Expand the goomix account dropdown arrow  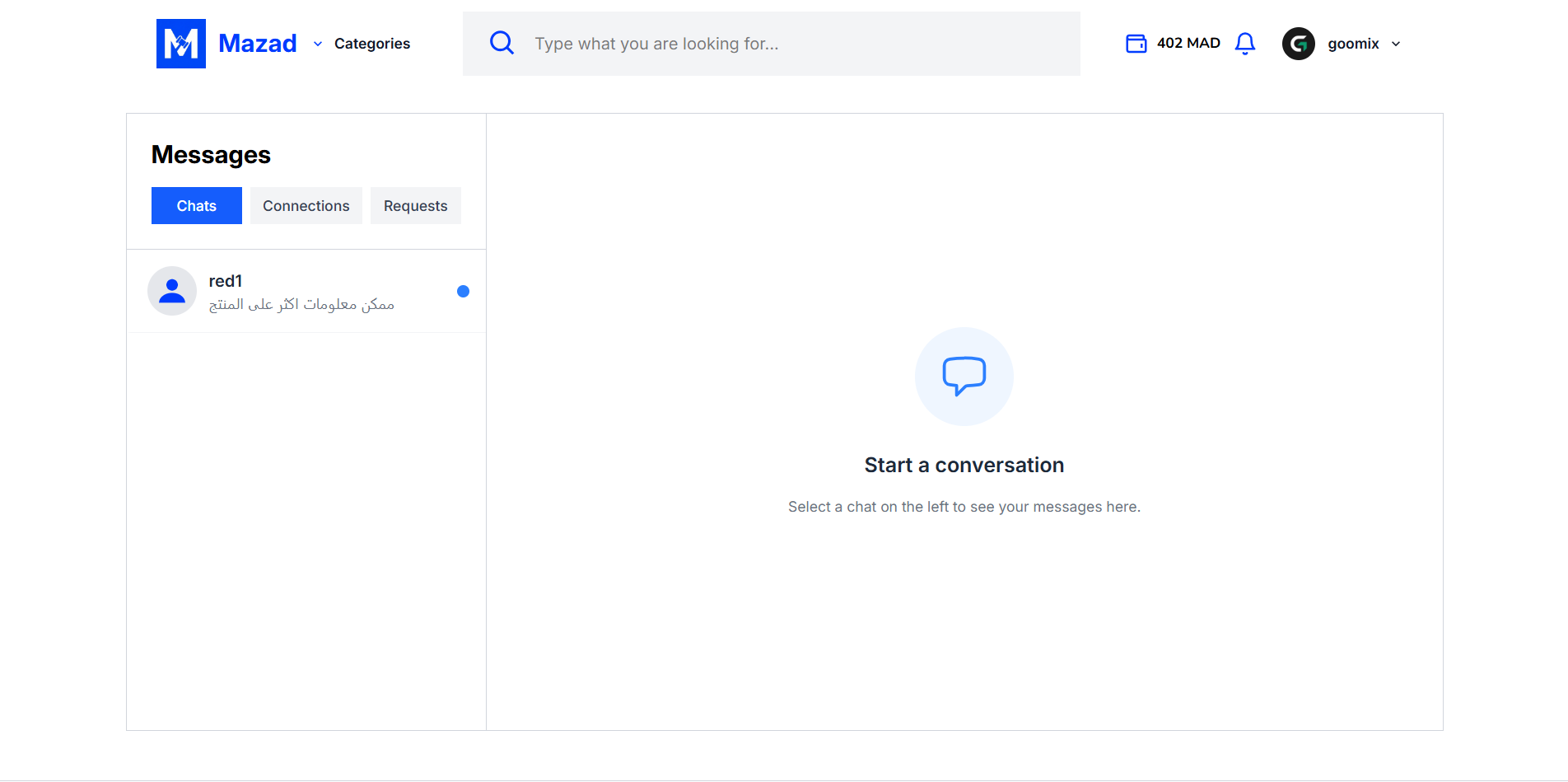tap(1396, 44)
